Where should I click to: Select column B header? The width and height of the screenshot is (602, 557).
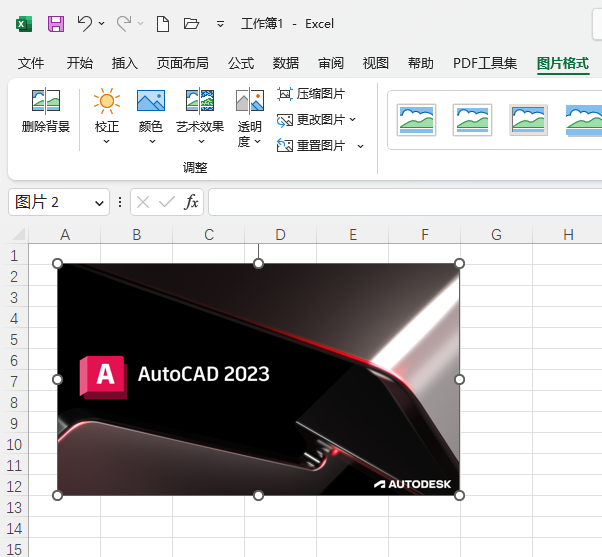point(137,235)
